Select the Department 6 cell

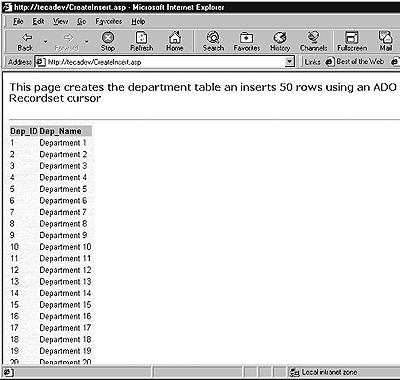pyautogui.click(x=63, y=200)
